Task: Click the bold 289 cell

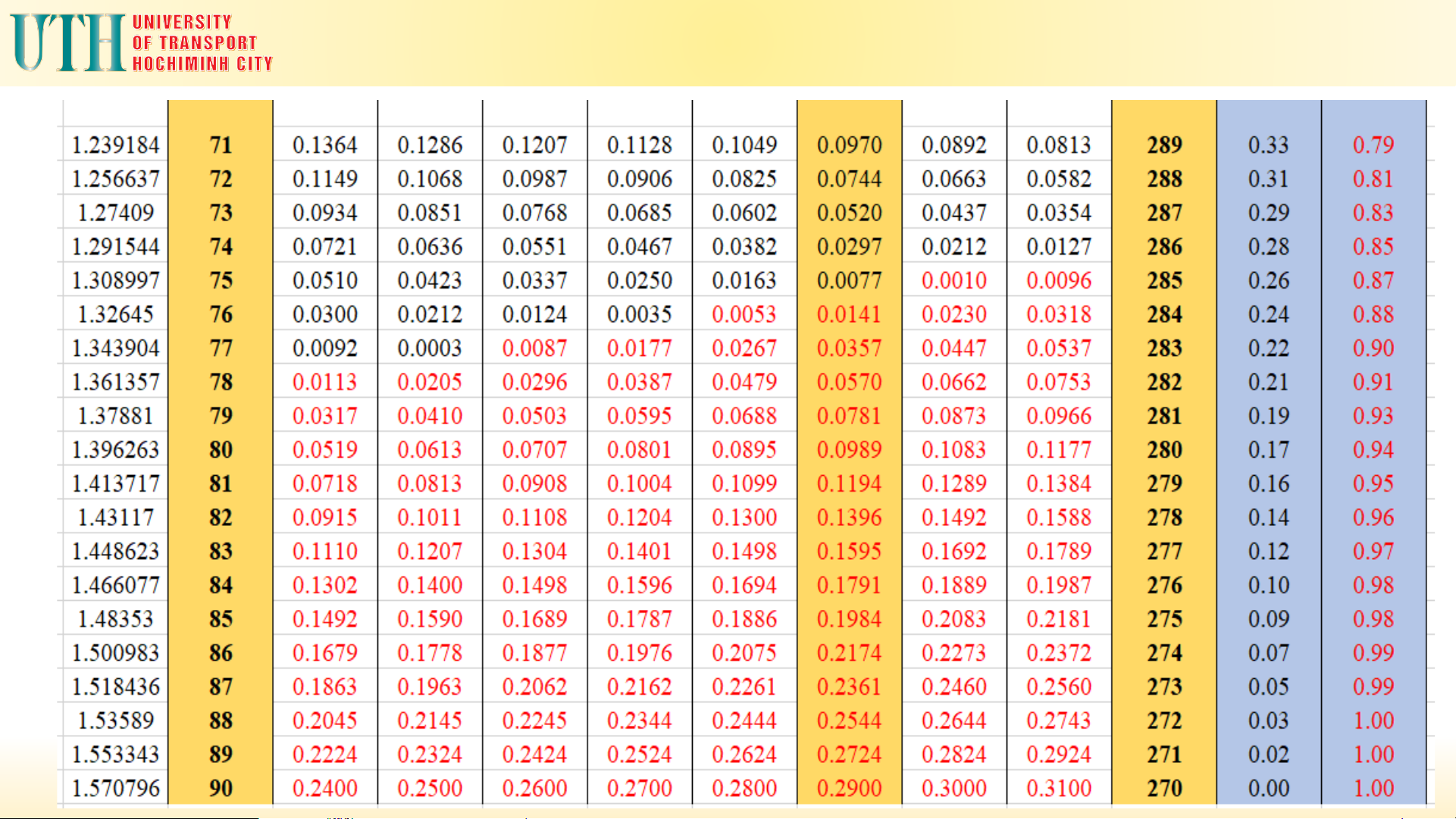Action: pos(1164,145)
